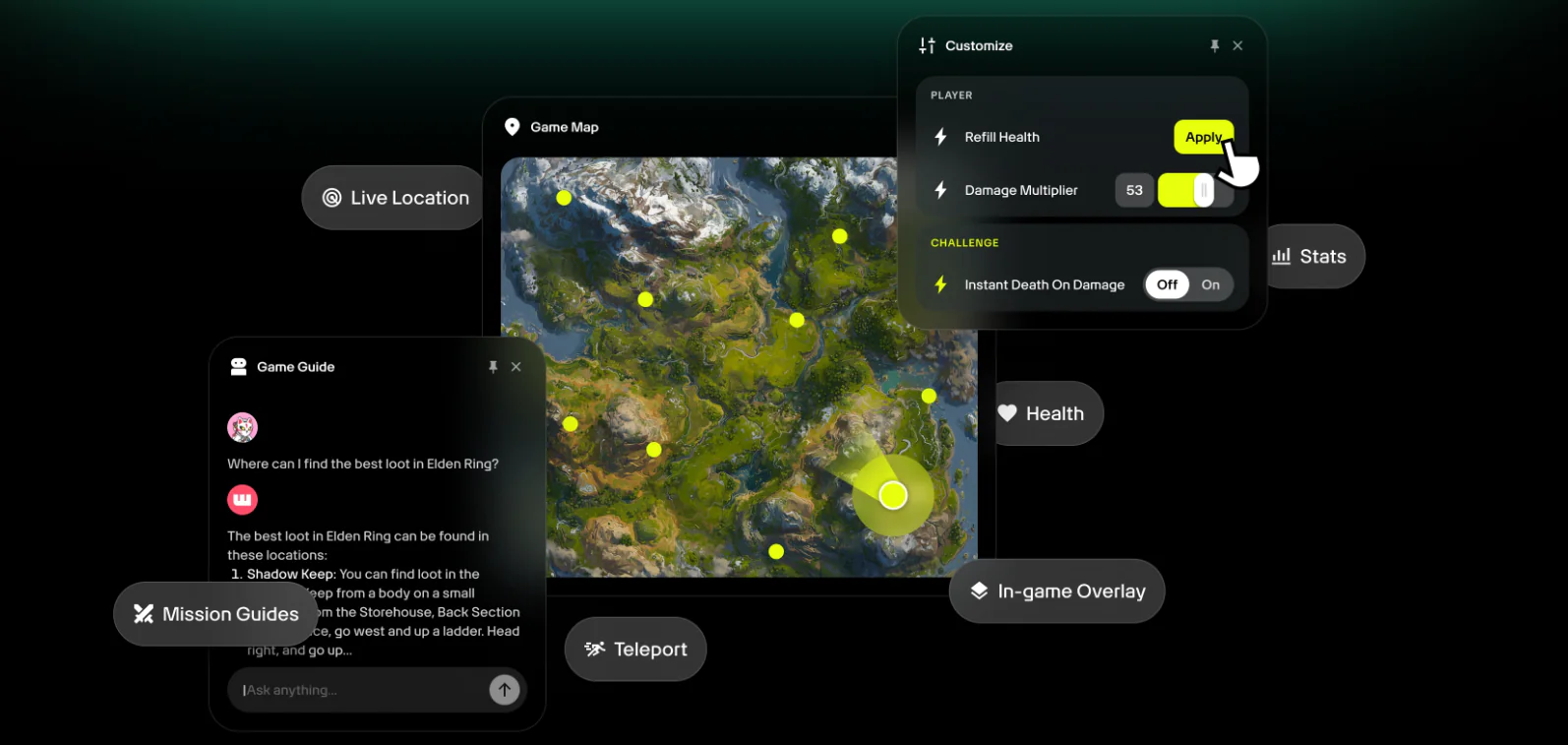This screenshot has width=1568, height=745.
Task: Select the Teleport feature pill
Action: coord(635,650)
